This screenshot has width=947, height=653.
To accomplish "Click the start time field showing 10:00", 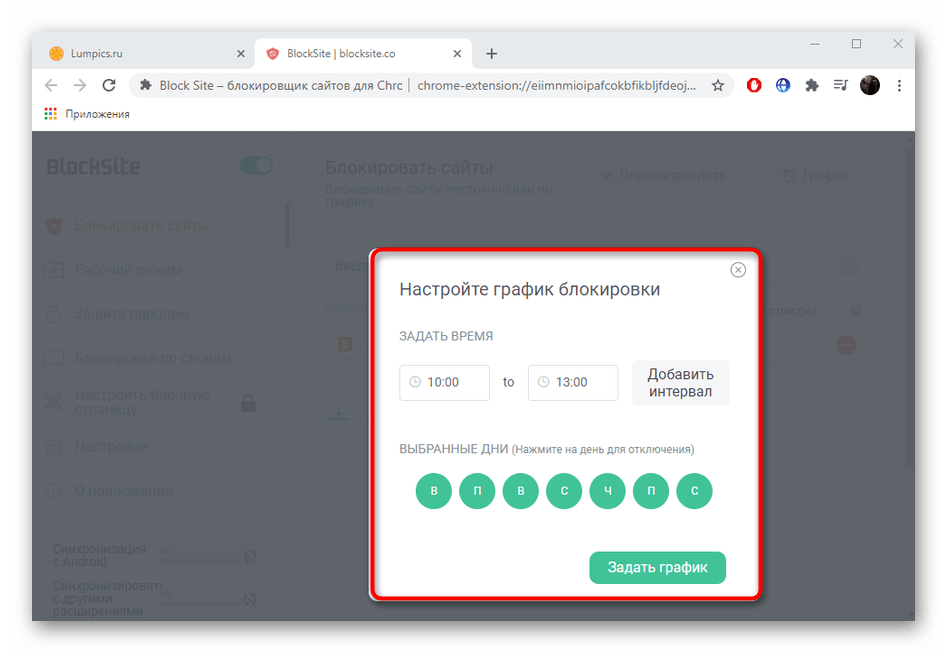I will [444, 382].
